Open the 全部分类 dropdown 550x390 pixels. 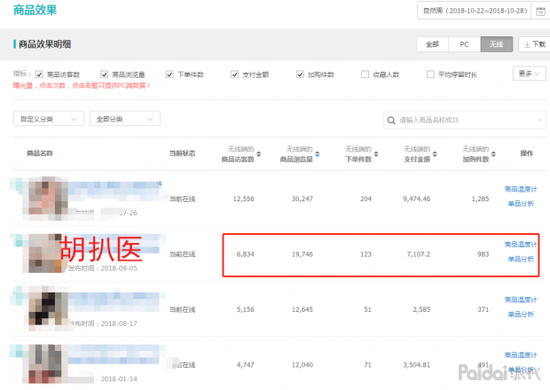(125, 119)
